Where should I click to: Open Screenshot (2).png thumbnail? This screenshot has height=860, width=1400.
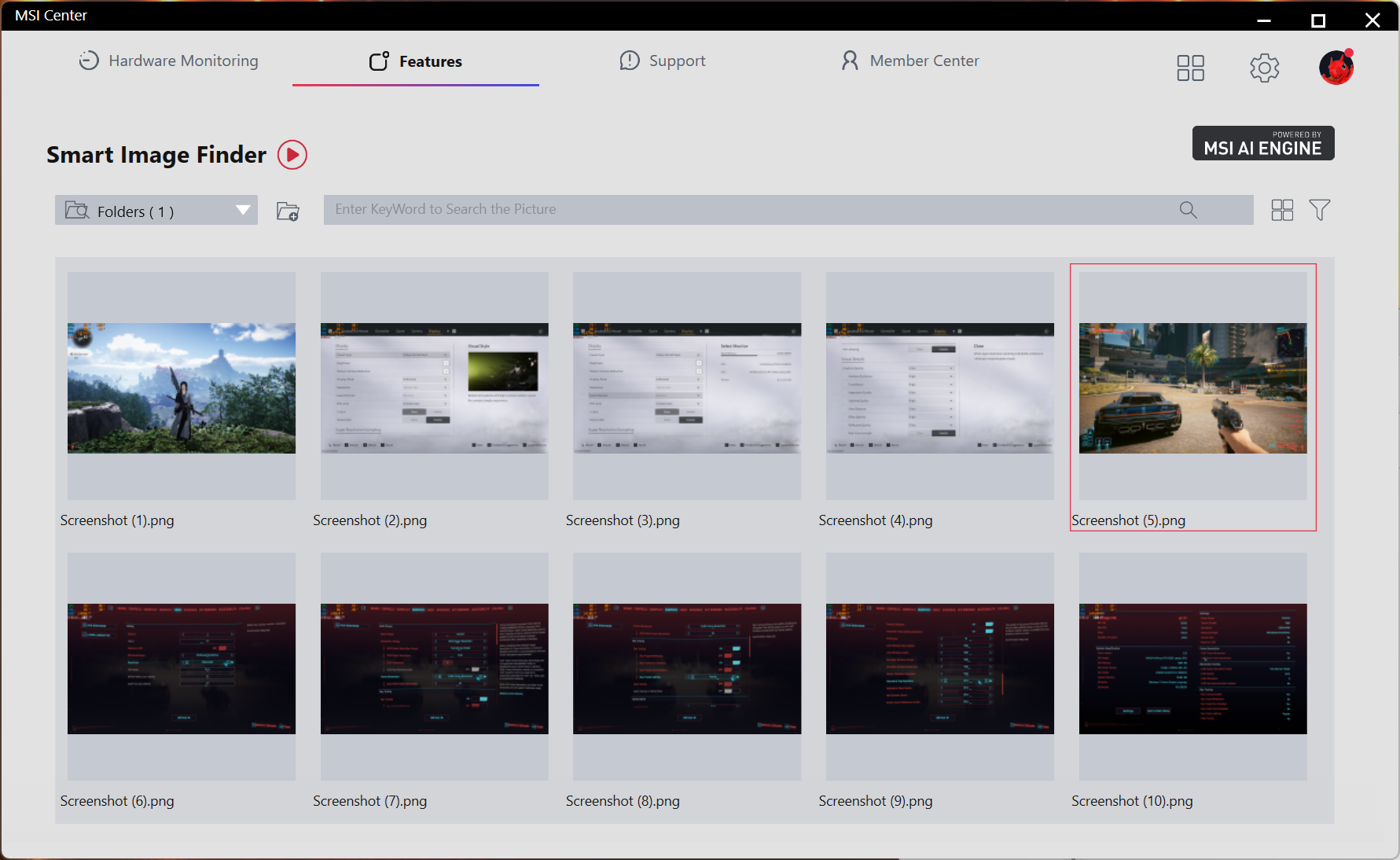tap(434, 388)
